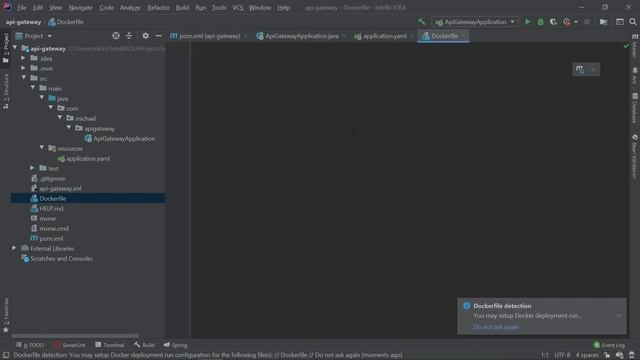This screenshot has width=640, height=360.
Task: Click the Collapse All icon in Project panel
Action: pos(129,36)
